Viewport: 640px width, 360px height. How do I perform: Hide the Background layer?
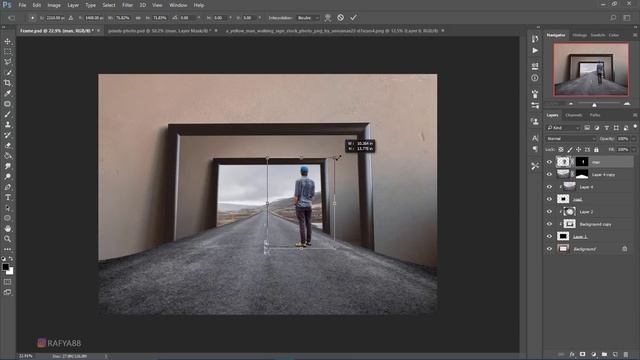click(549, 249)
